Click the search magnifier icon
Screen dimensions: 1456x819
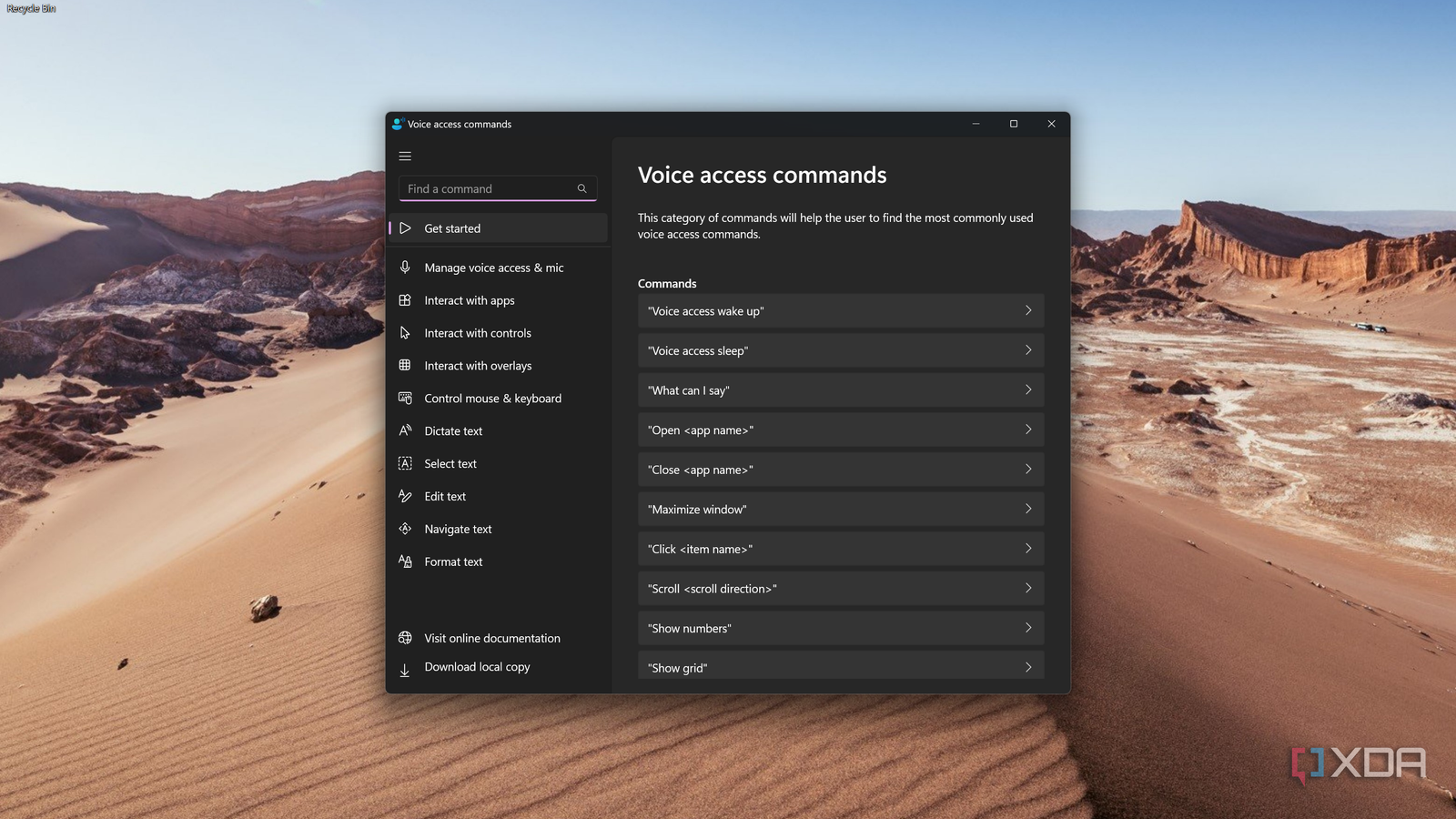(x=581, y=188)
